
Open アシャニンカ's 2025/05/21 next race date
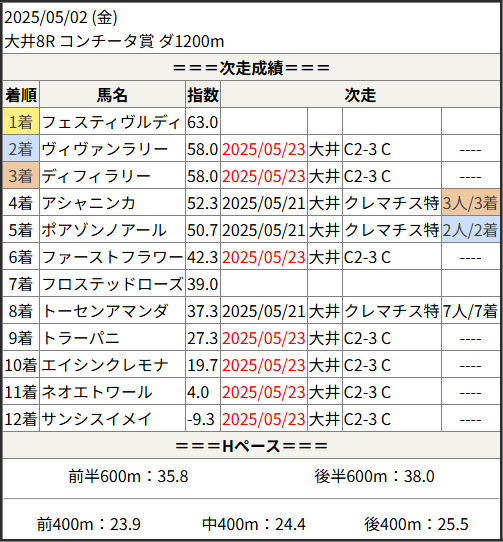click(x=263, y=203)
